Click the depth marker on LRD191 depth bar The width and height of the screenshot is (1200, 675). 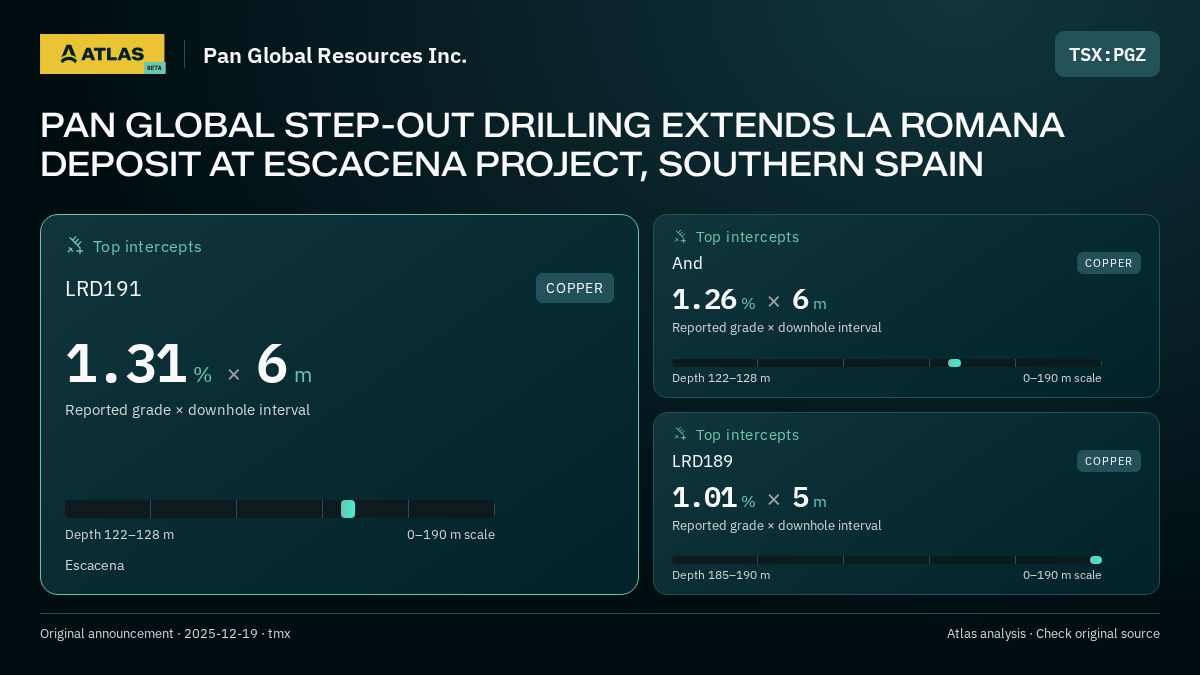(348, 509)
